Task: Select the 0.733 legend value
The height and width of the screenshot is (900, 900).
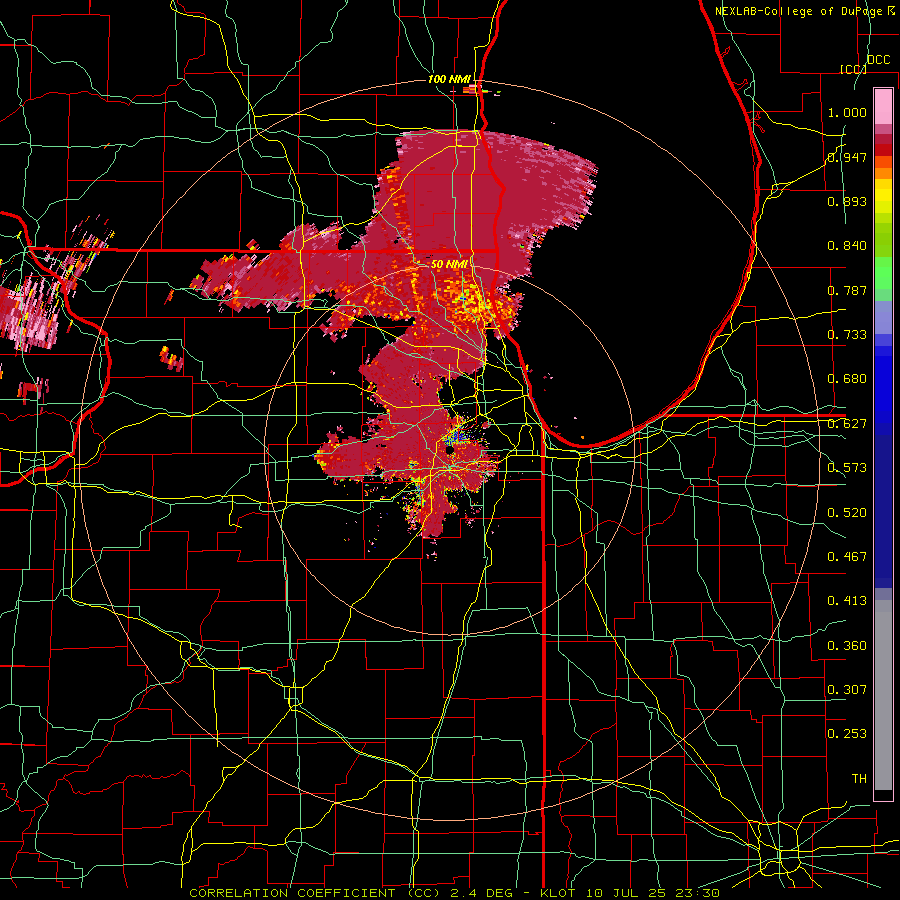Action: pyautogui.click(x=847, y=335)
